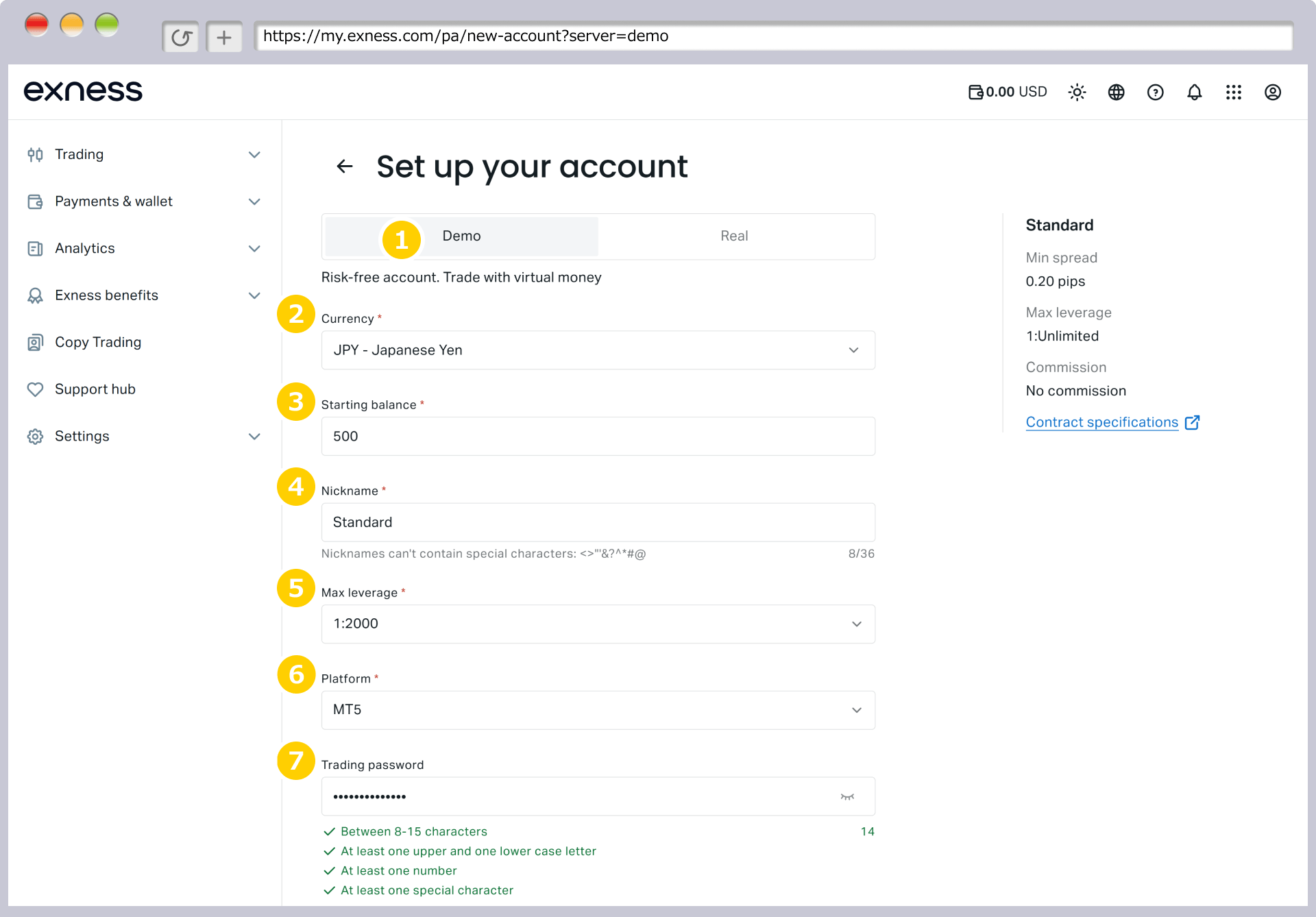Toggle the light/dark theme sun icon
This screenshot has width=1316, height=917.
(x=1077, y=92)
